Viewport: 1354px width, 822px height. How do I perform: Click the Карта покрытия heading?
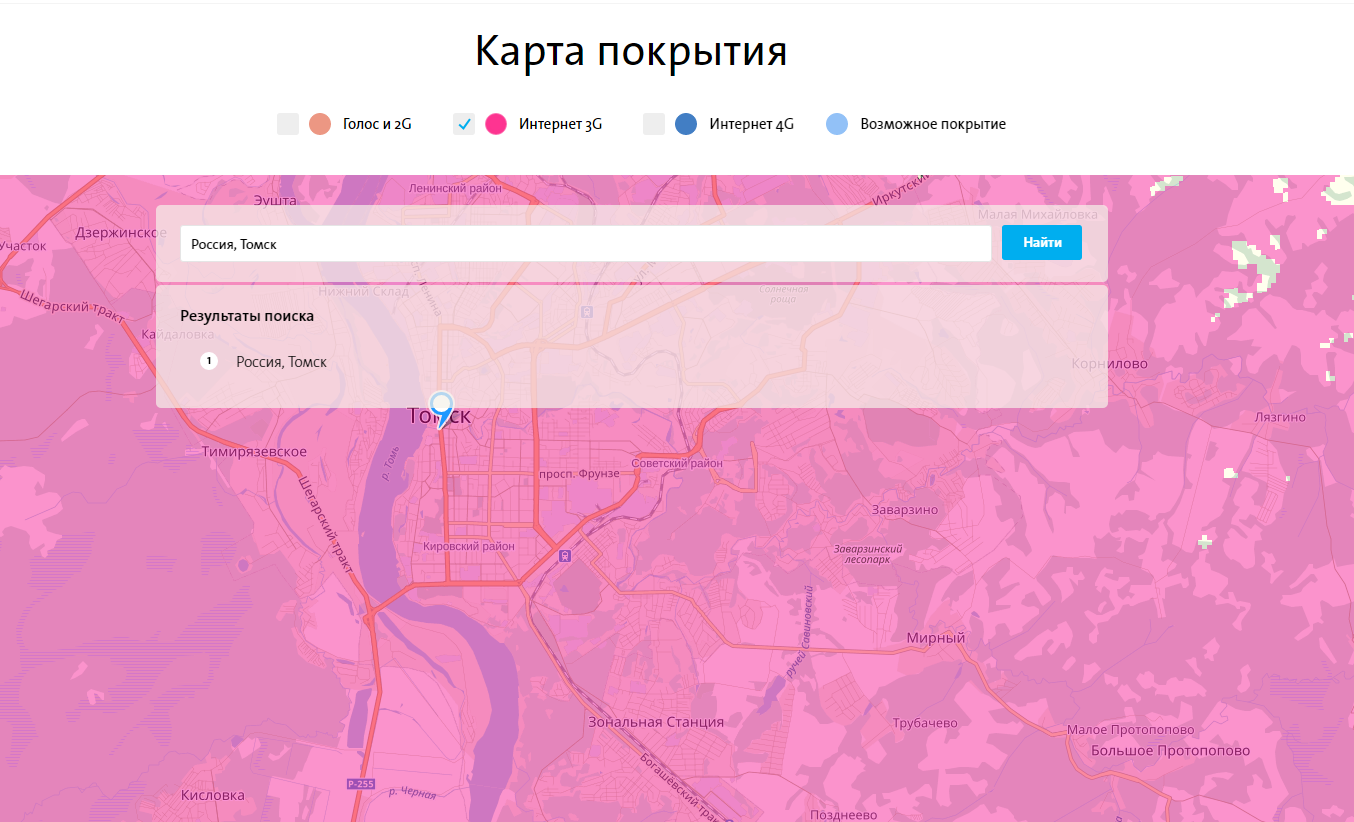(x=631, y=51)
